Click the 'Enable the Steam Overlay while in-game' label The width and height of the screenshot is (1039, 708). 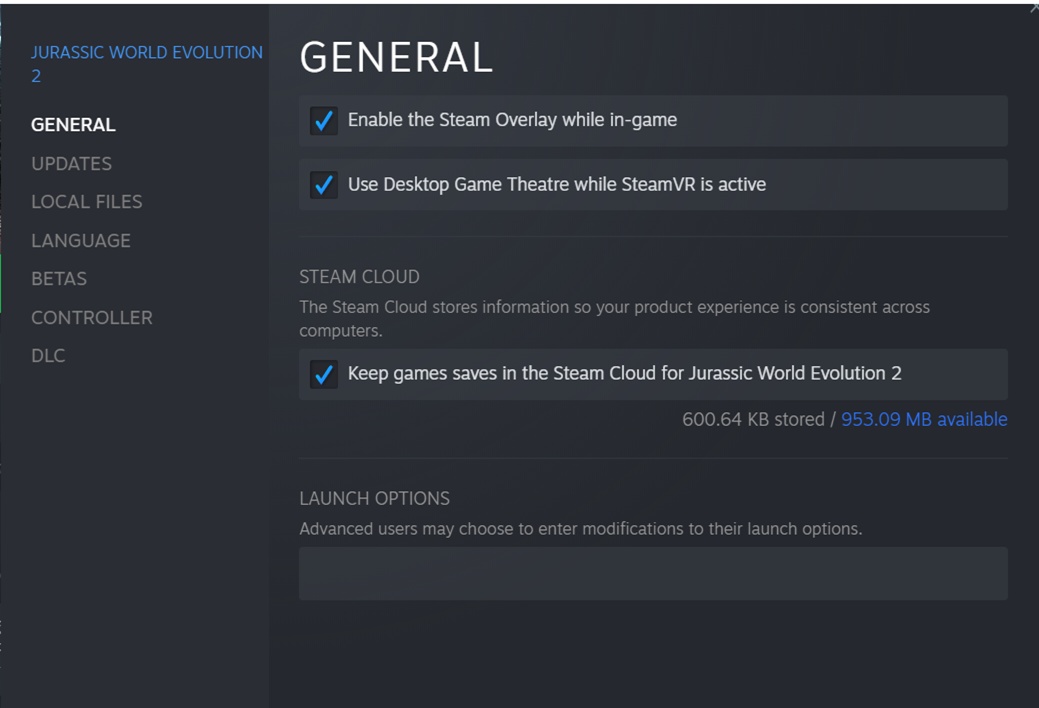pos(512,120)
